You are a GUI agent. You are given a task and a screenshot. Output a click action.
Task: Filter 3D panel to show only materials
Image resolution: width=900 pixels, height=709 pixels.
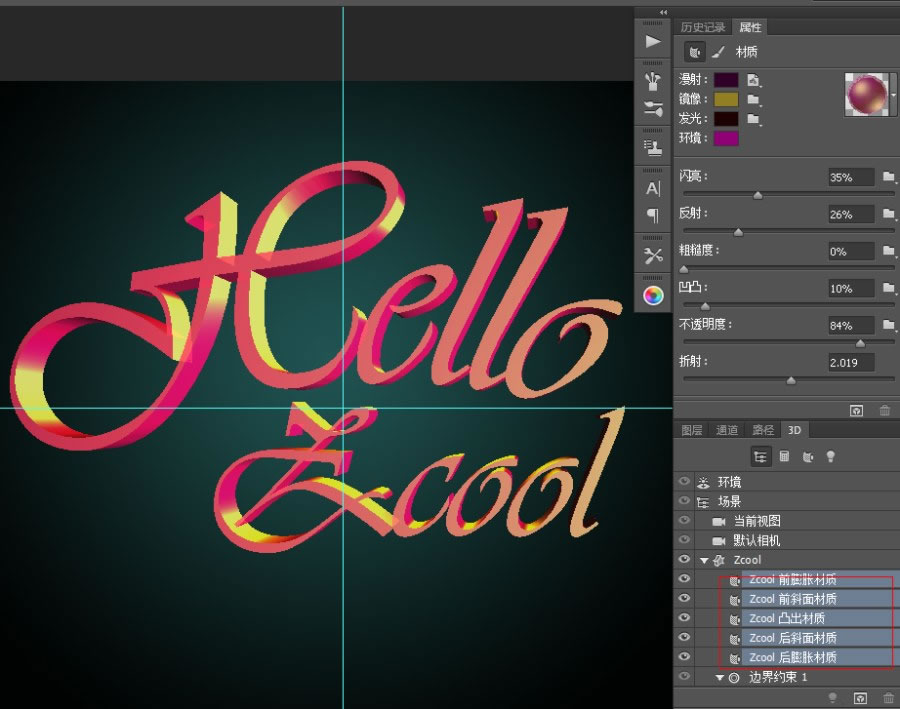point(807,456)
